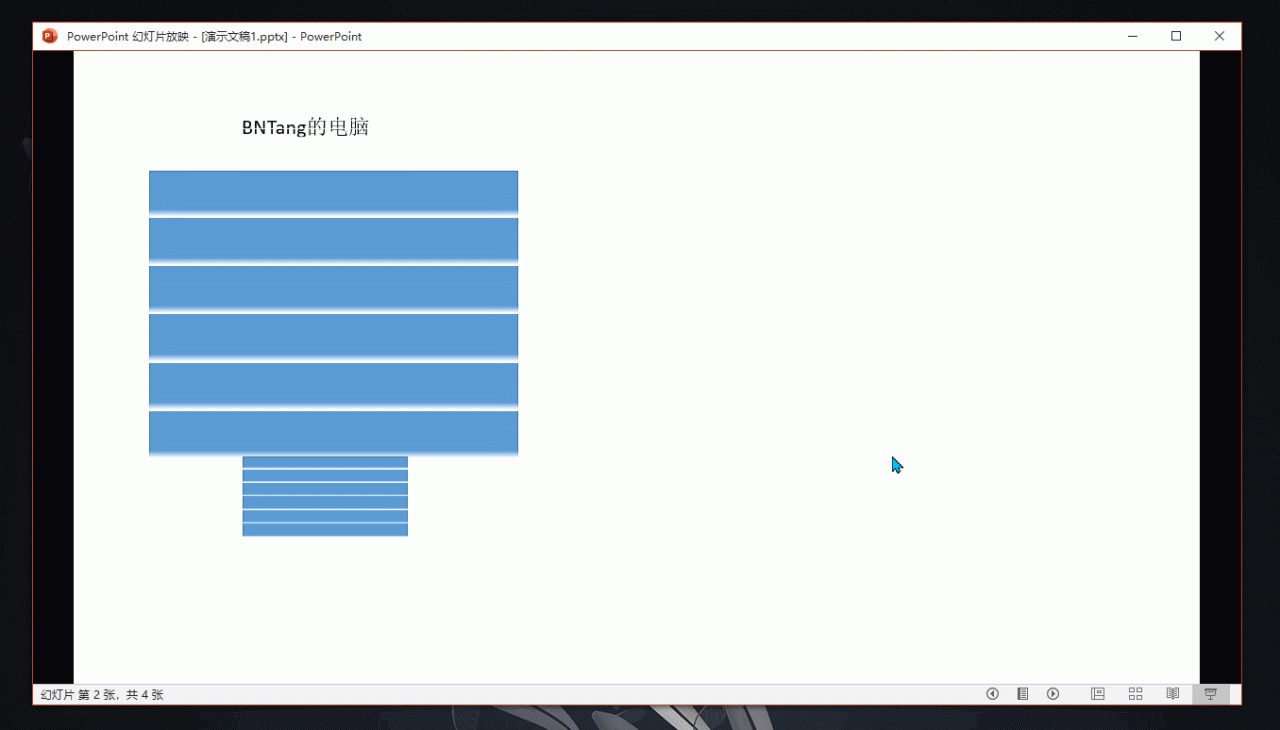Click the slide title BNTang的电脑
This screenshot has height=730, width=1280.
point(305,127)
